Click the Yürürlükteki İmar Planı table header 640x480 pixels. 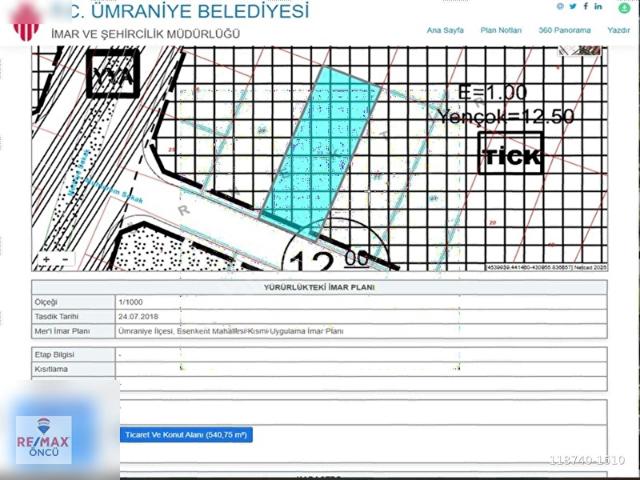tap(319, 287)
